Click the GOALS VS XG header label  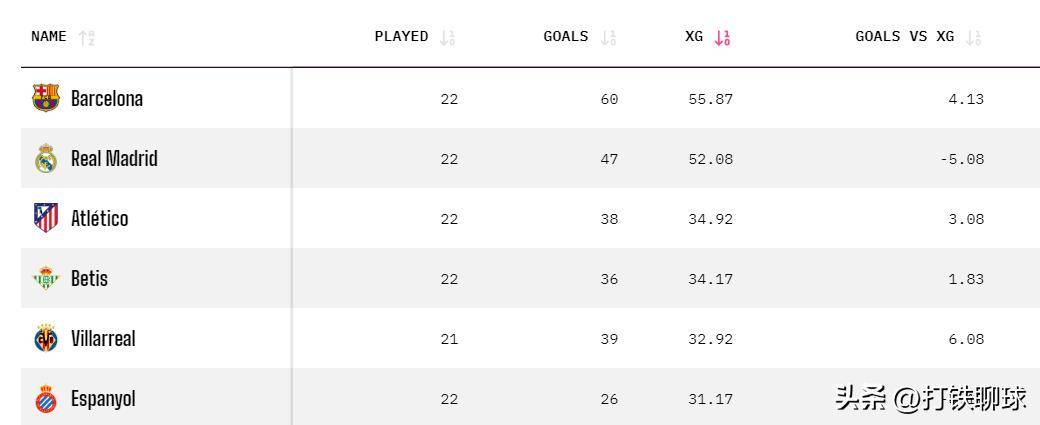(905, 37)
